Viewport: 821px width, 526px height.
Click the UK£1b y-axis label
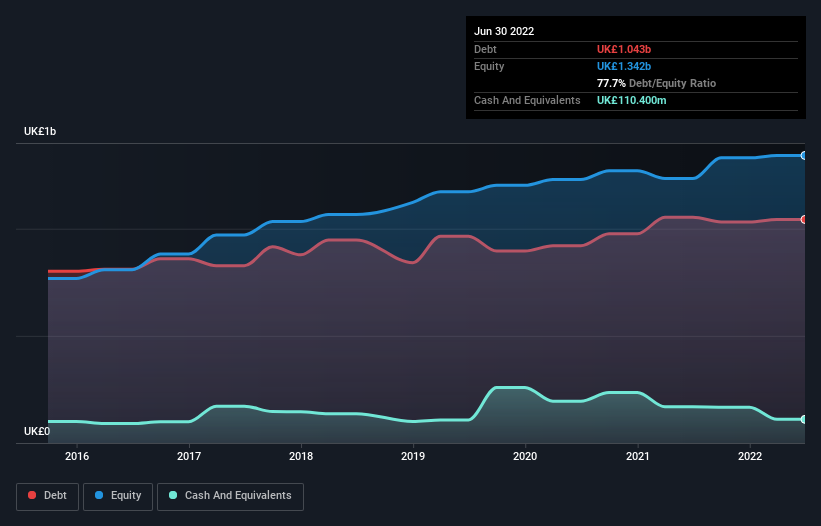click(x=40, y=131)
